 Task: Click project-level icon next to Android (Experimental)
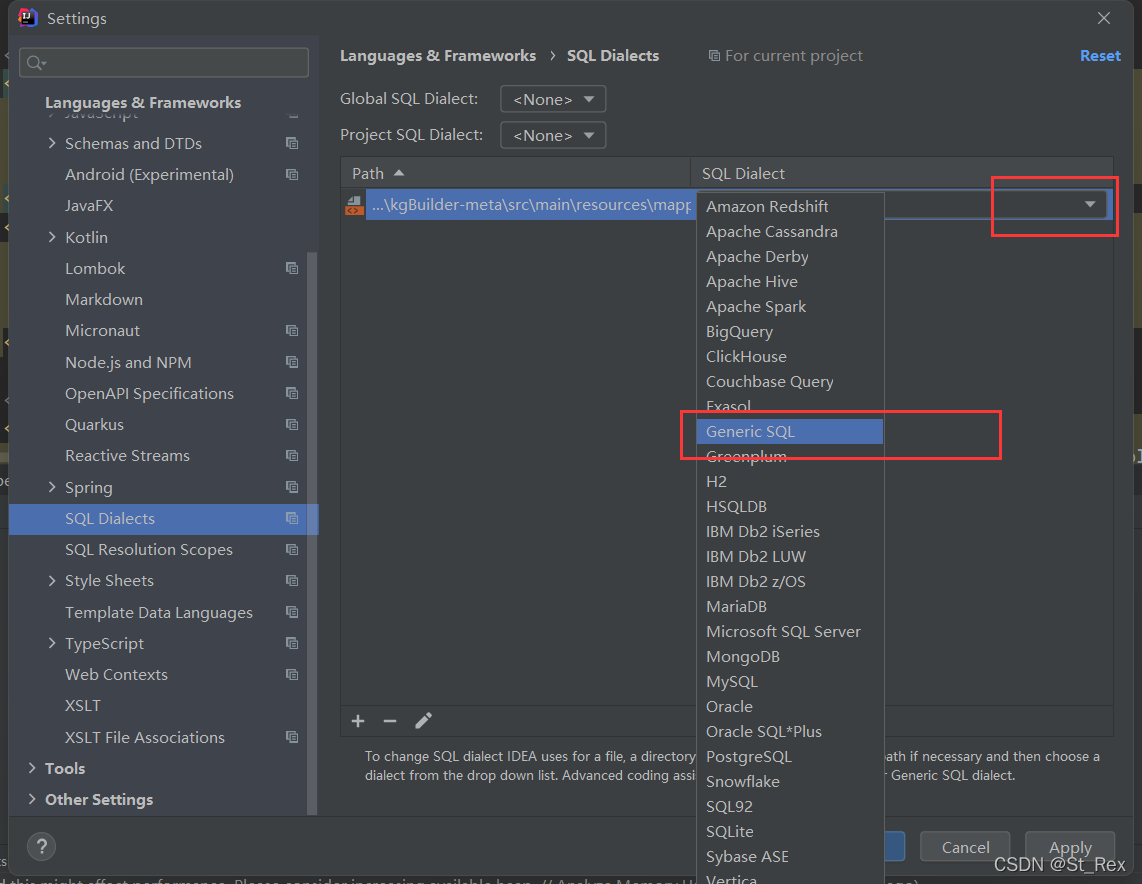click(292, 175)
